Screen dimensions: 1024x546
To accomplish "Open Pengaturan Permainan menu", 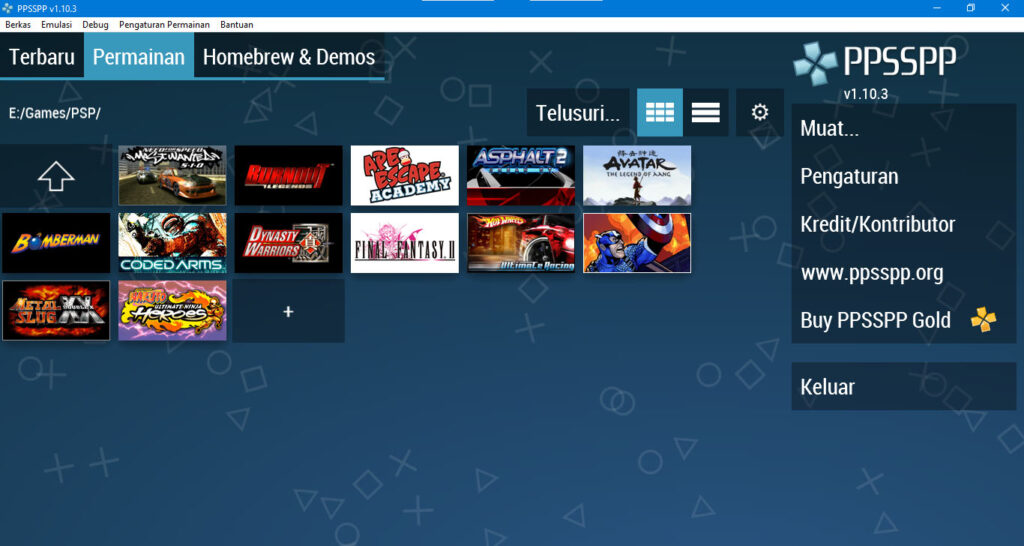I will [164, 25].
